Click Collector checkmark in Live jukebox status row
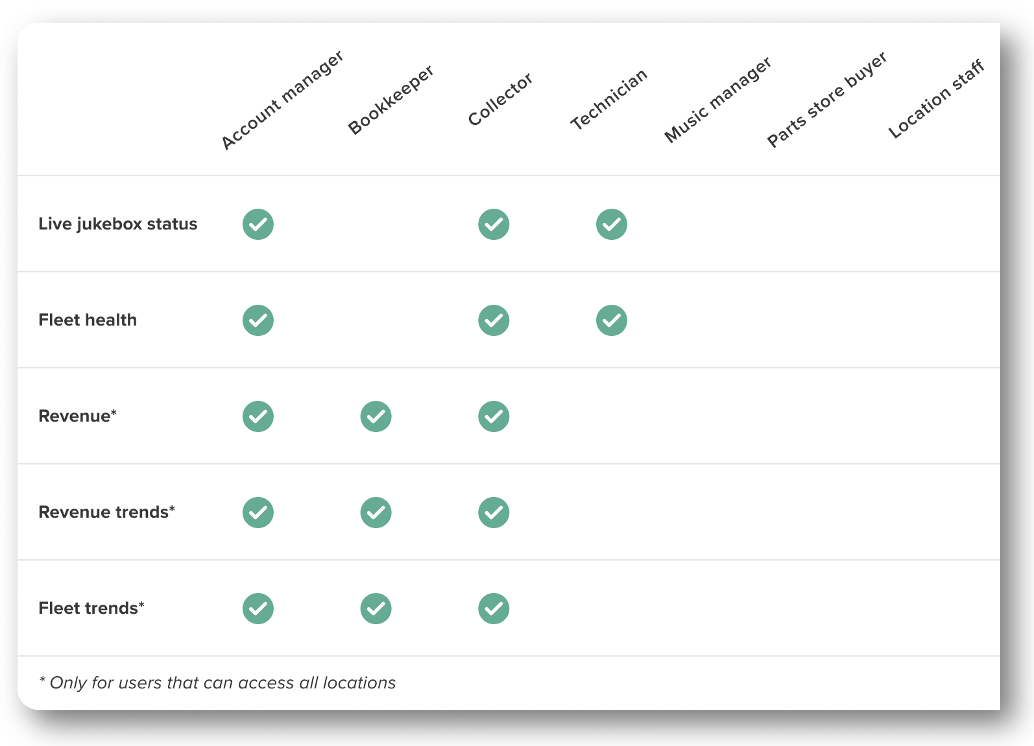The height and width of the screenshot is (746, 1034). coord(493,224)
